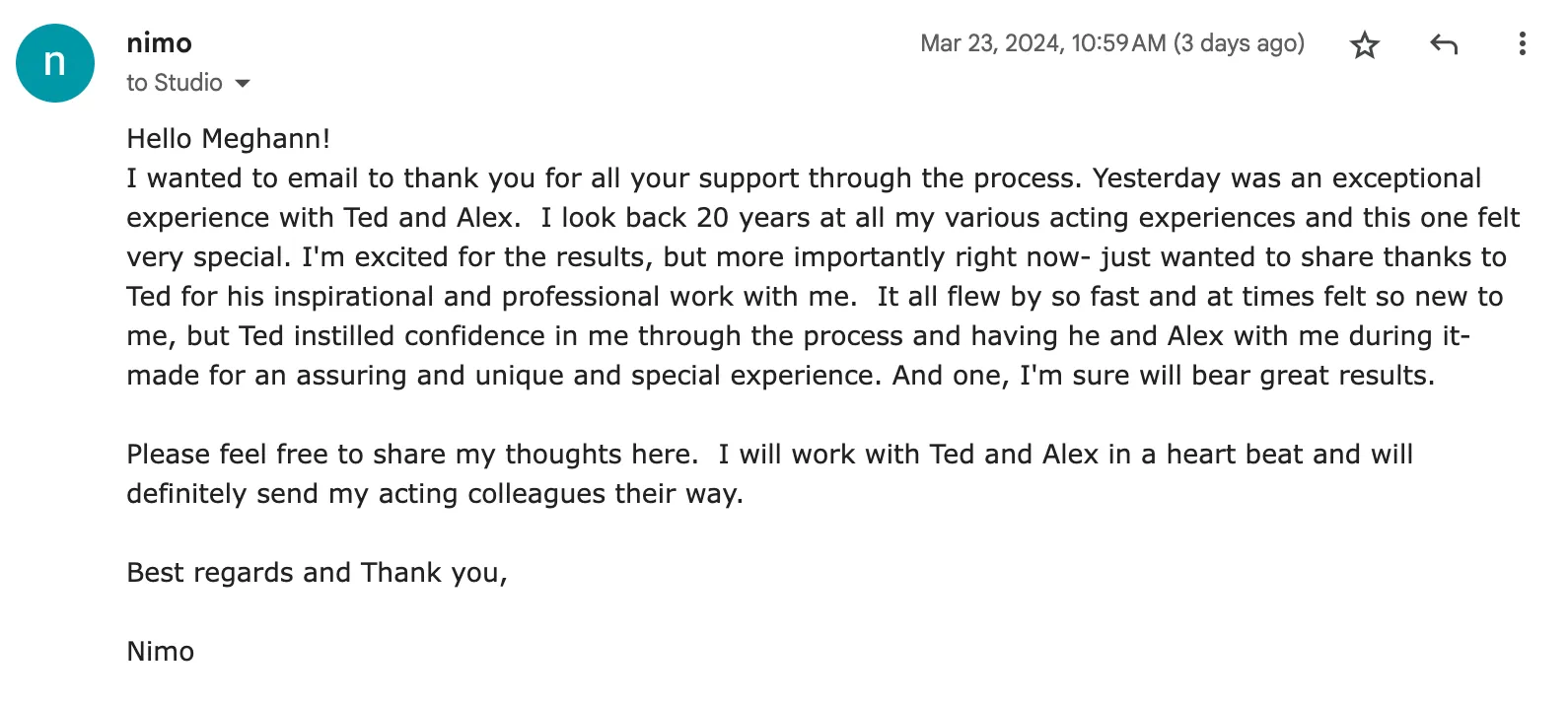Image resolution: width=1568 pixels, height=706 pixels.
Task: Click the "Hello Meghann!" greeting line
Action: pyautogui.click(x=228, y=139)
